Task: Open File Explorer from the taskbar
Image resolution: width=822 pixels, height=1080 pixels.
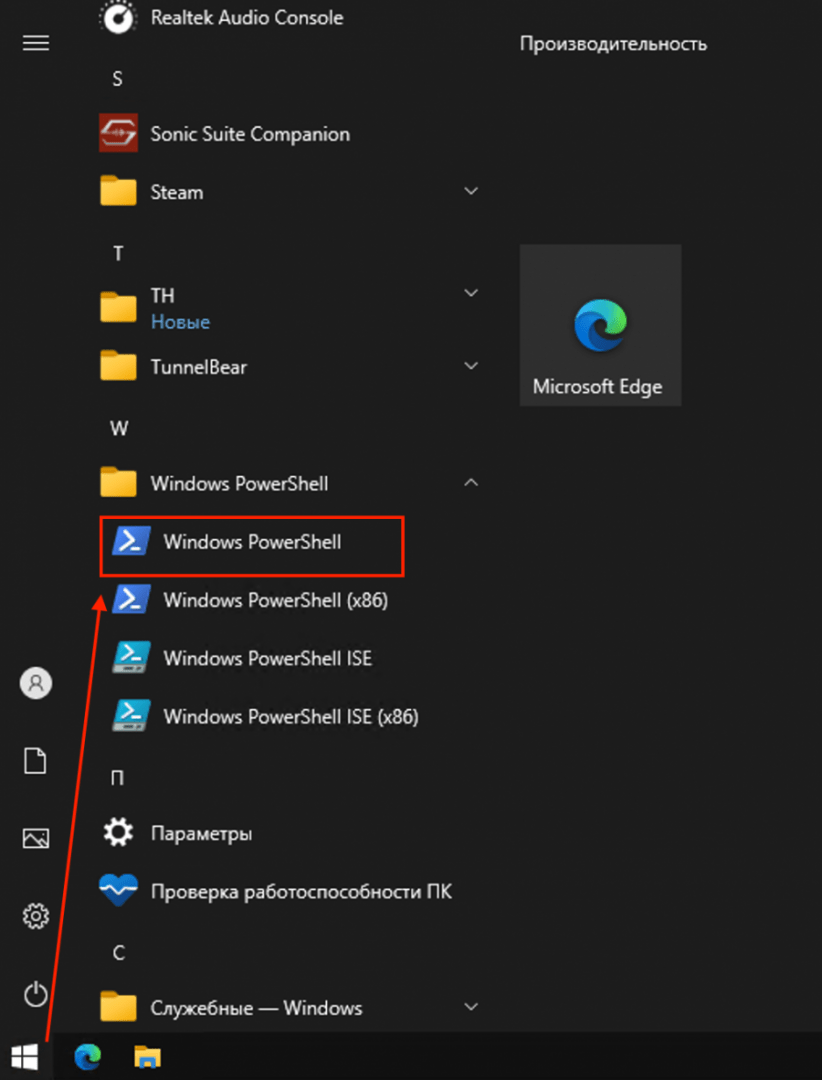Action: tap(148, 1056)
